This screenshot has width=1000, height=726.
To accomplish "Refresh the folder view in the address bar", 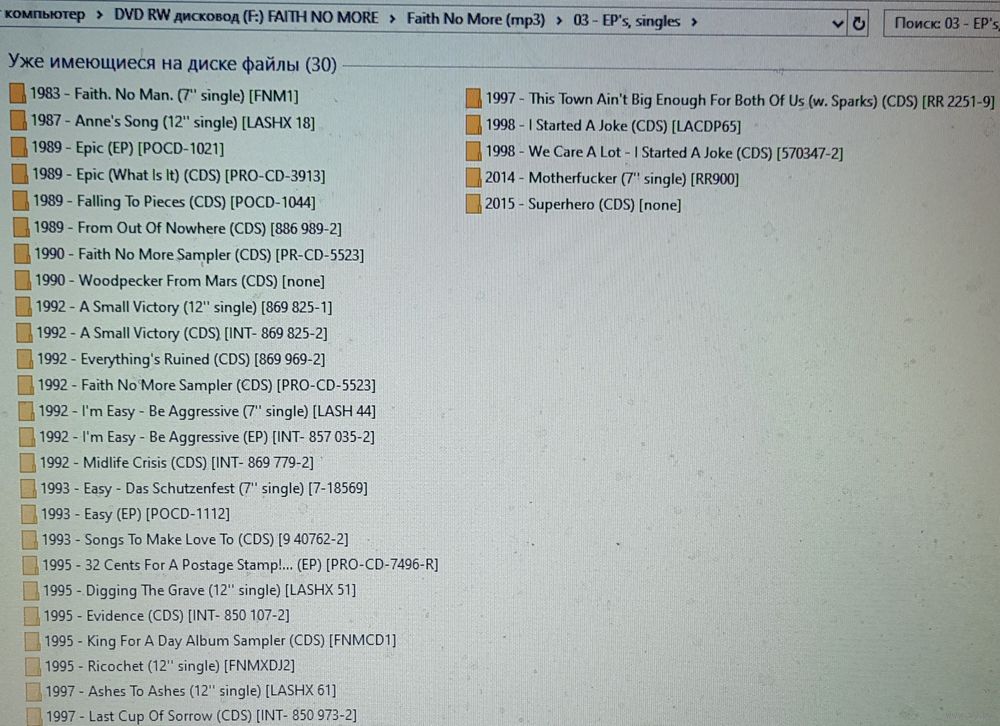I will pyautogui.click(x=859, y=24).
